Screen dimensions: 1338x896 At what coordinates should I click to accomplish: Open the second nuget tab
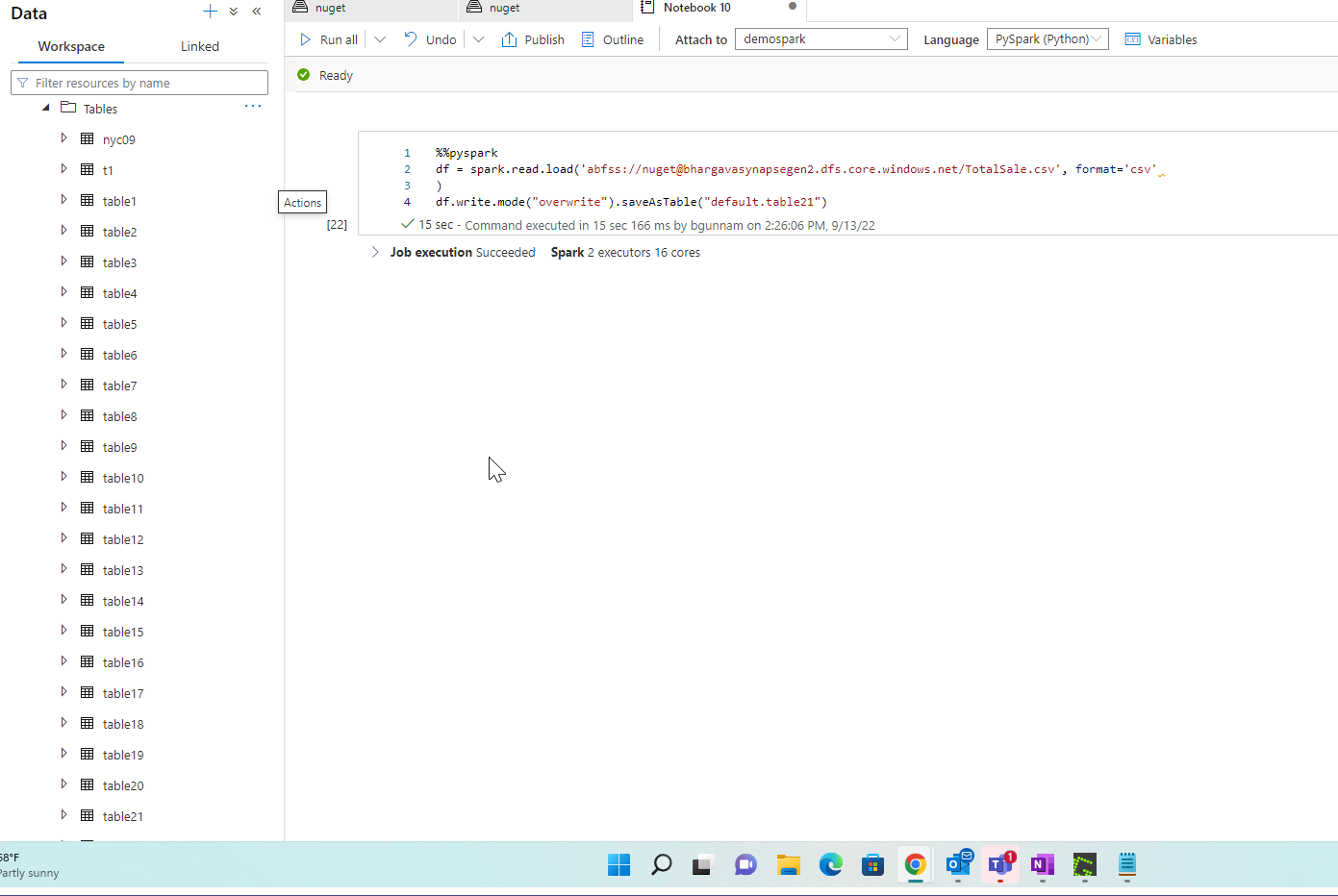pyautogui.click(x=545, y=9)
